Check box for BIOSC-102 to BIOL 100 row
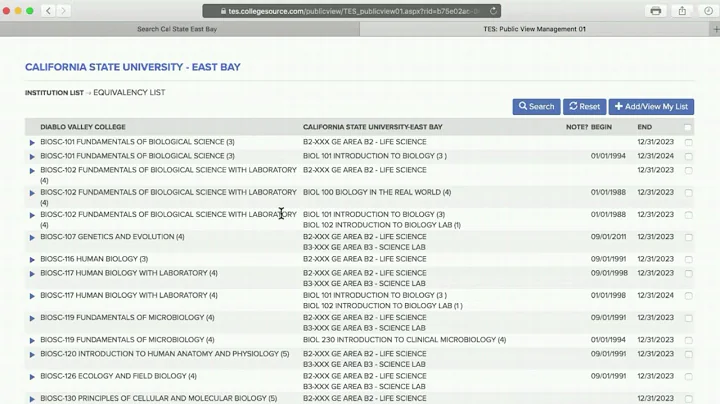Image resolution: width=720 pixels, height=404 pixels. pyautogui.click(x=688, y=192)
